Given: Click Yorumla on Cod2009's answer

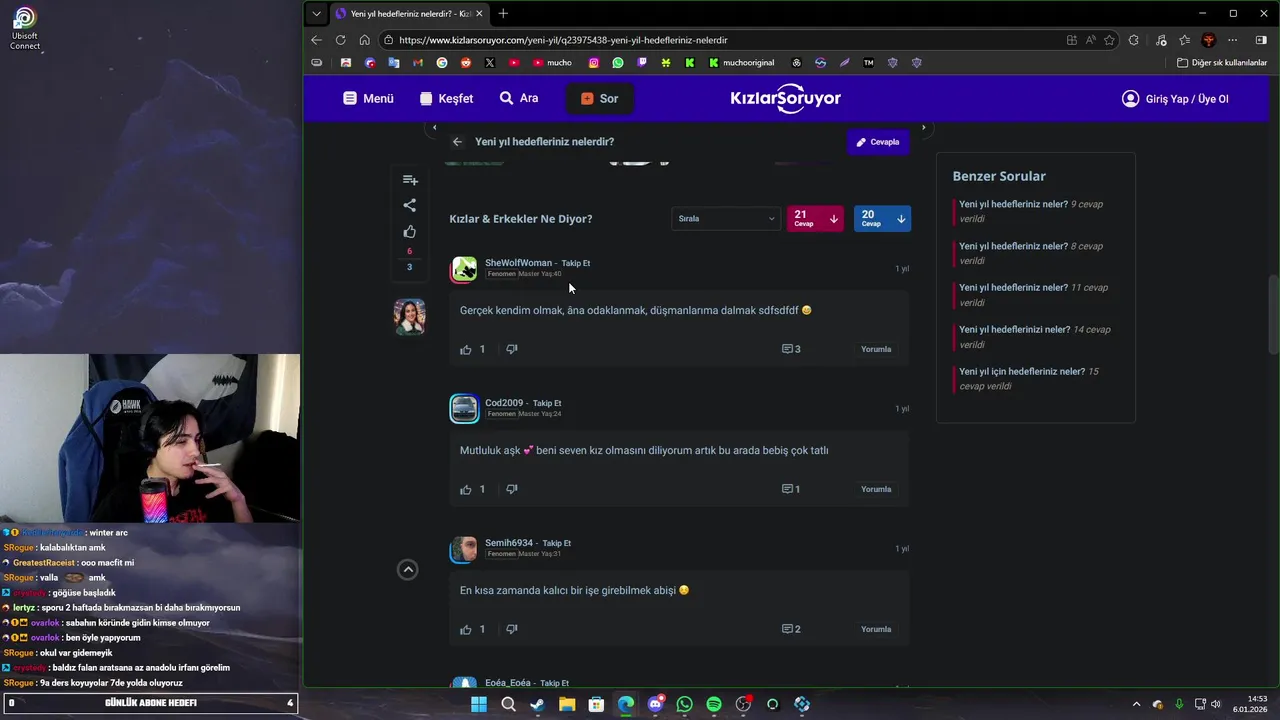Looking at the screenshot, I should (x=876, y=489).
